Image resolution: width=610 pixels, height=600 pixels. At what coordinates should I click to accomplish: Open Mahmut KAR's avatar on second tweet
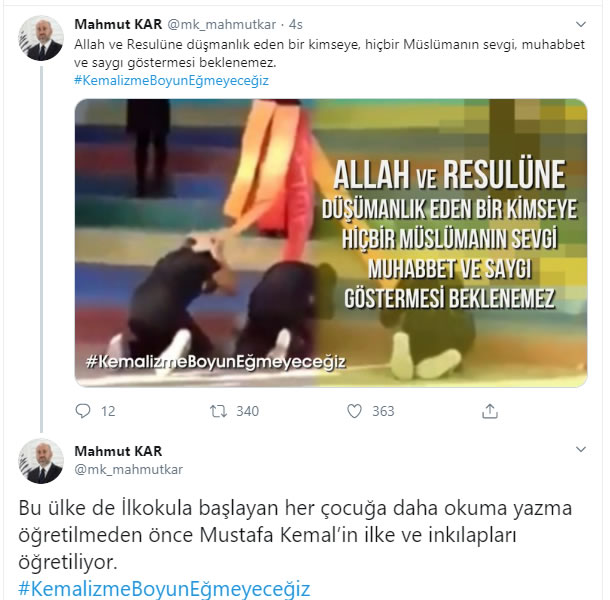tap(41, 461)
